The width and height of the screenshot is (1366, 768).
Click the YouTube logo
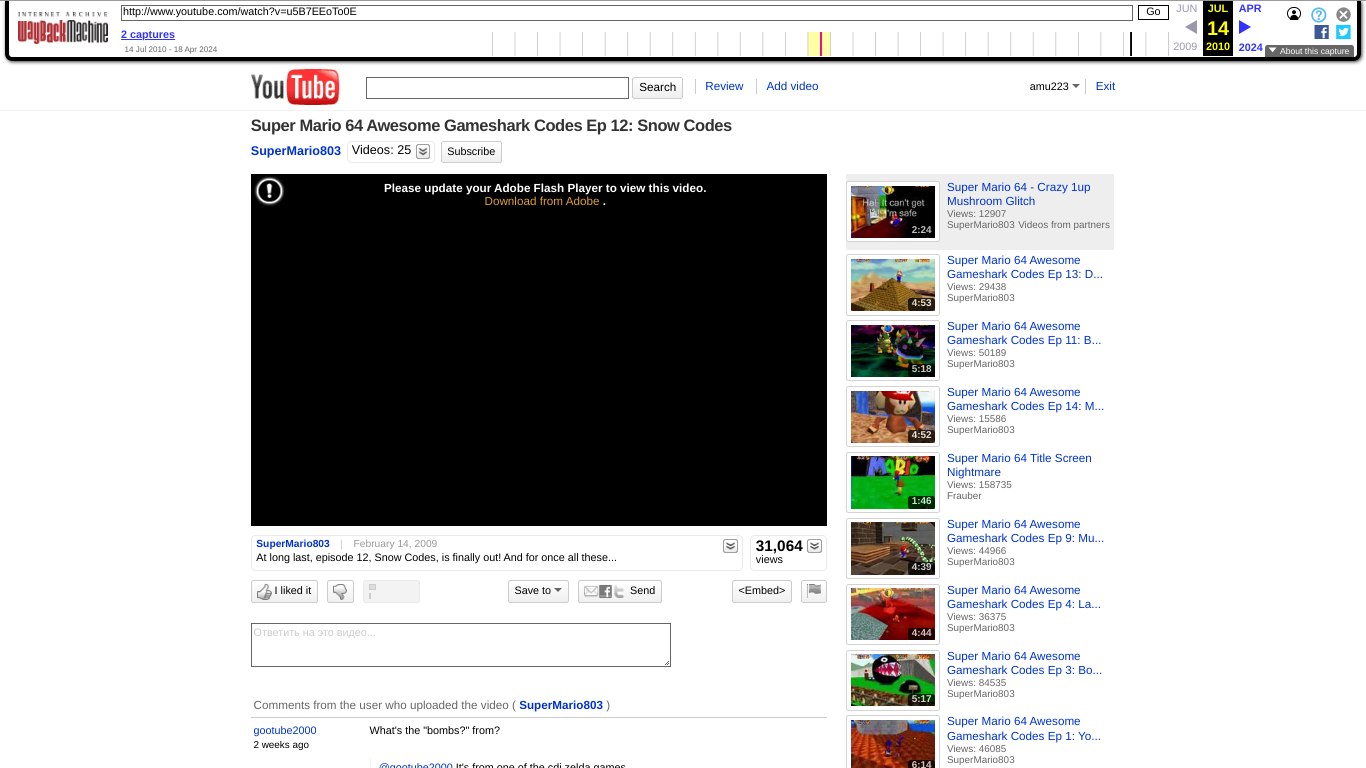[294, 87]
